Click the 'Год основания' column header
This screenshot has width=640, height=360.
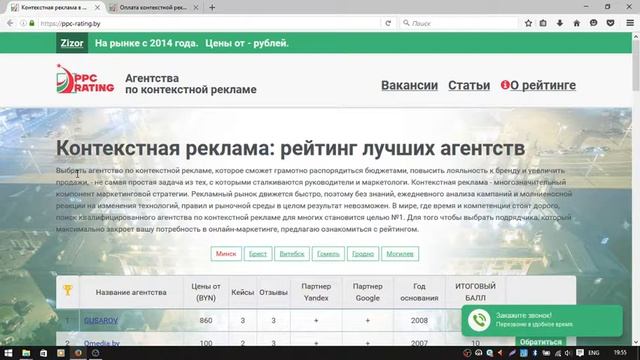pyautogui.click(x=419, y=292)
